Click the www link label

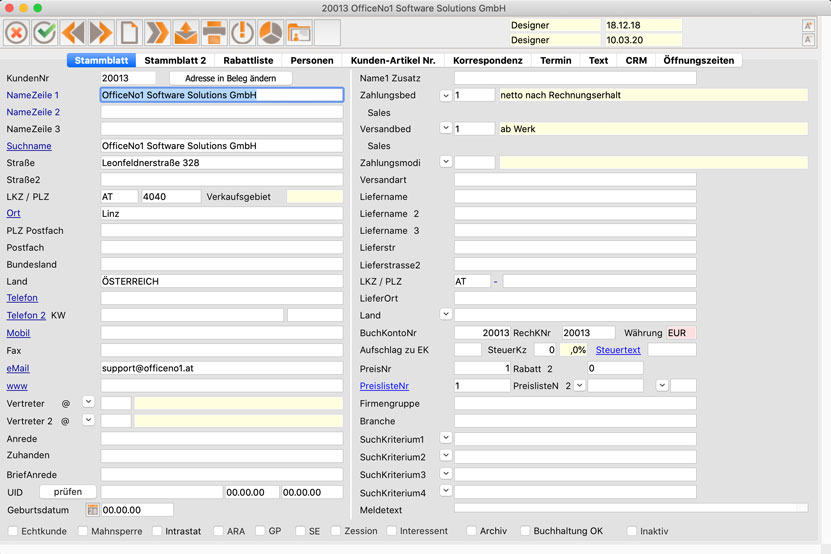17,386
